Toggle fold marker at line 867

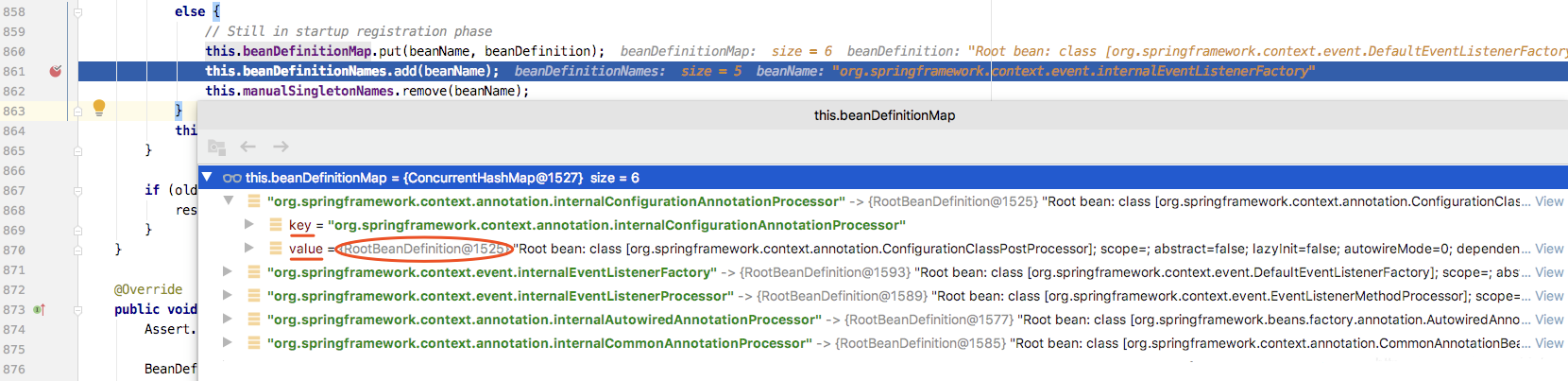[x=78, y=190]
